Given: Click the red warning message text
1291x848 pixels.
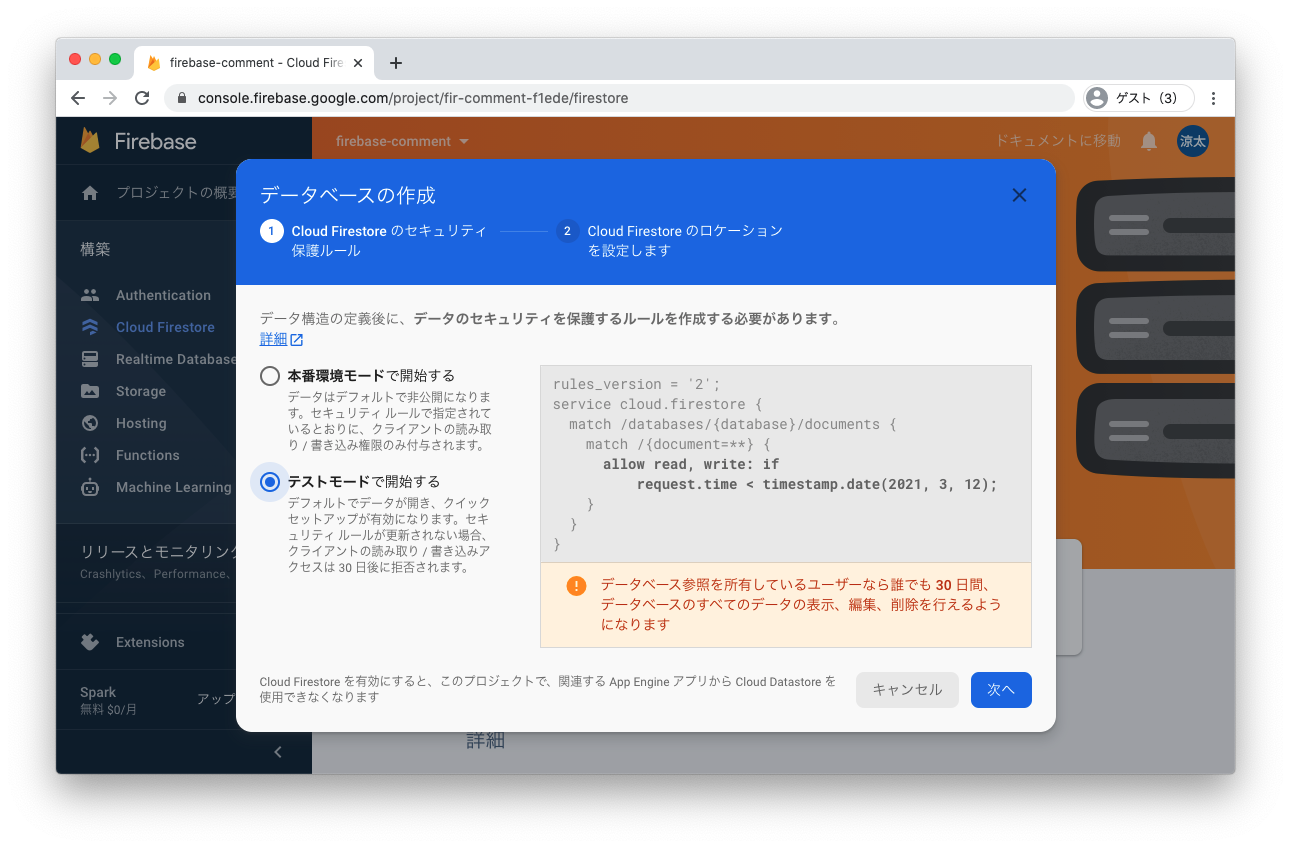Looking at the screenshot, I should 800,605.
